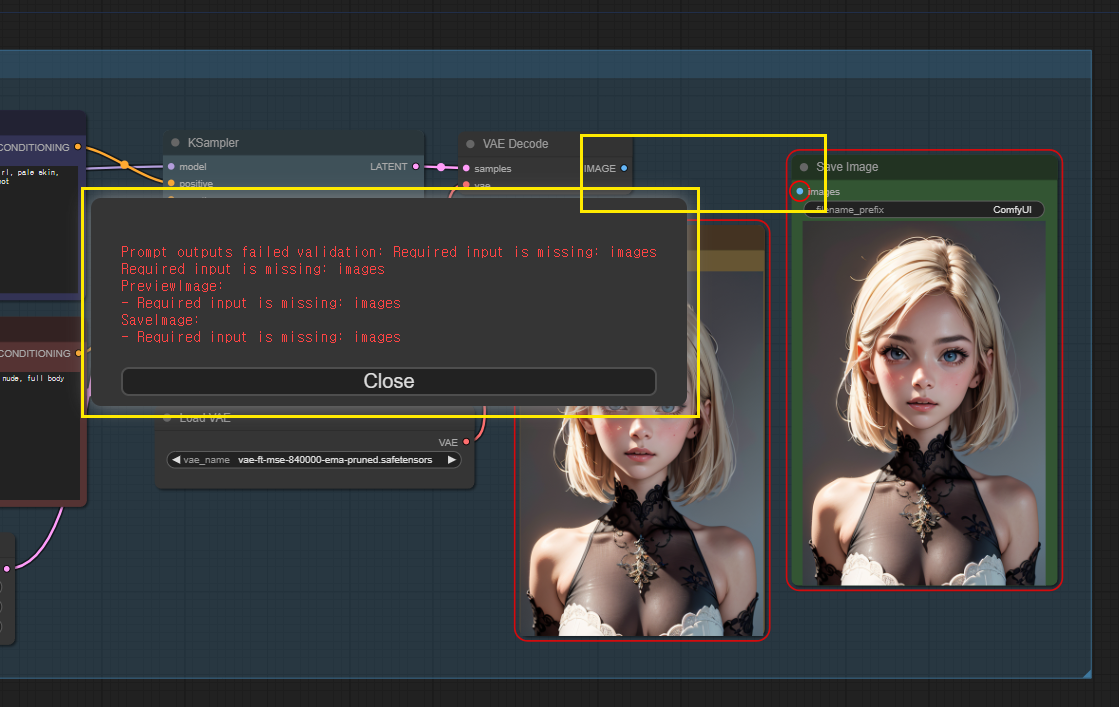This screenshot has width=1119, height=707.
Task: Toggle collapse dot on Save Image node
Action: pos(804,167)
